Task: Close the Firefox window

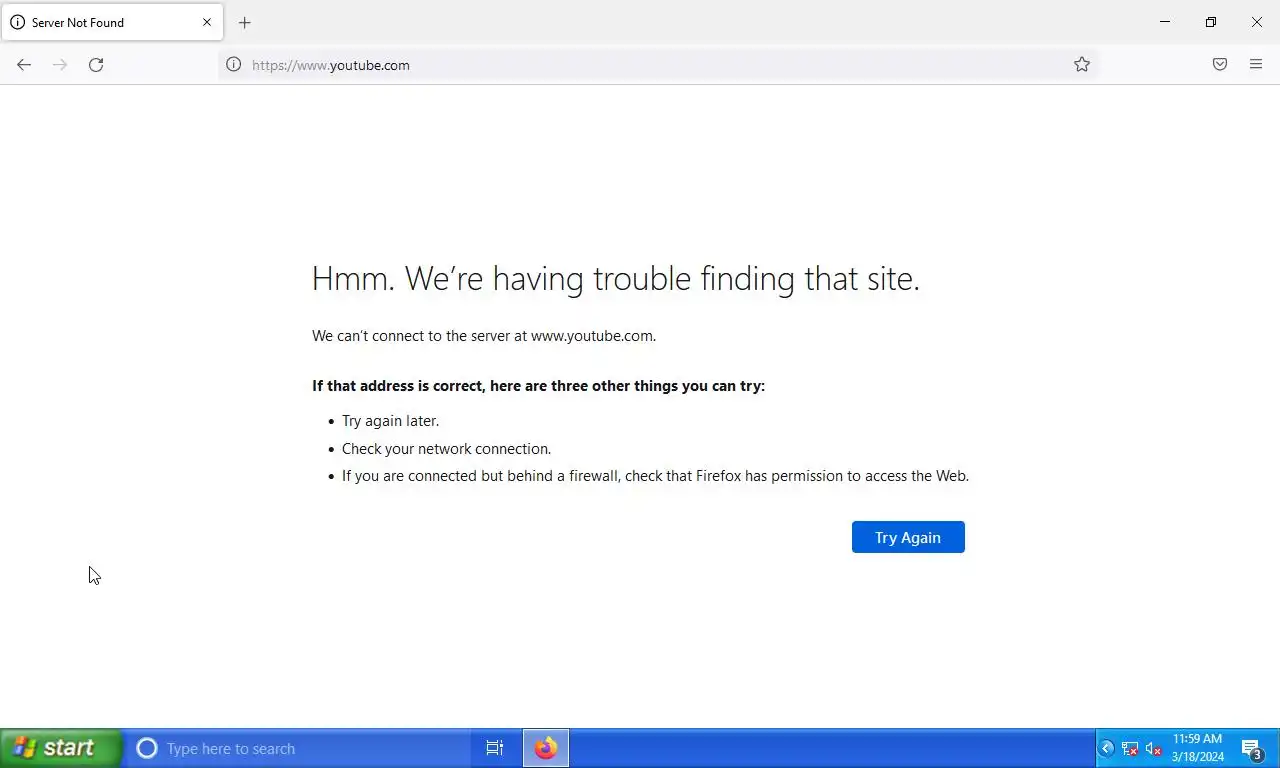Action: [x=1257, y=22]
